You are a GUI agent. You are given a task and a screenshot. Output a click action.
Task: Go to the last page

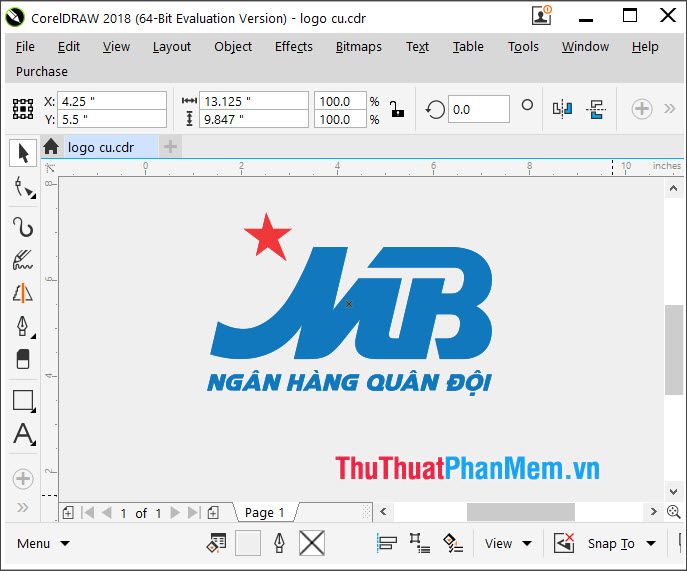click(x=193, y=512)
